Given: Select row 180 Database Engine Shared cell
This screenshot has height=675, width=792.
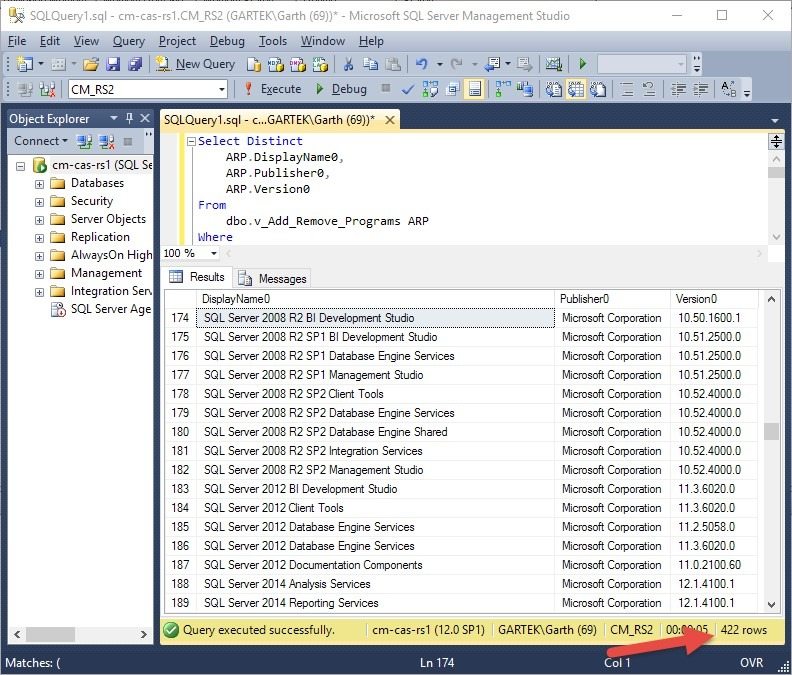Looking at the screenshot, I should coord(375,432).
